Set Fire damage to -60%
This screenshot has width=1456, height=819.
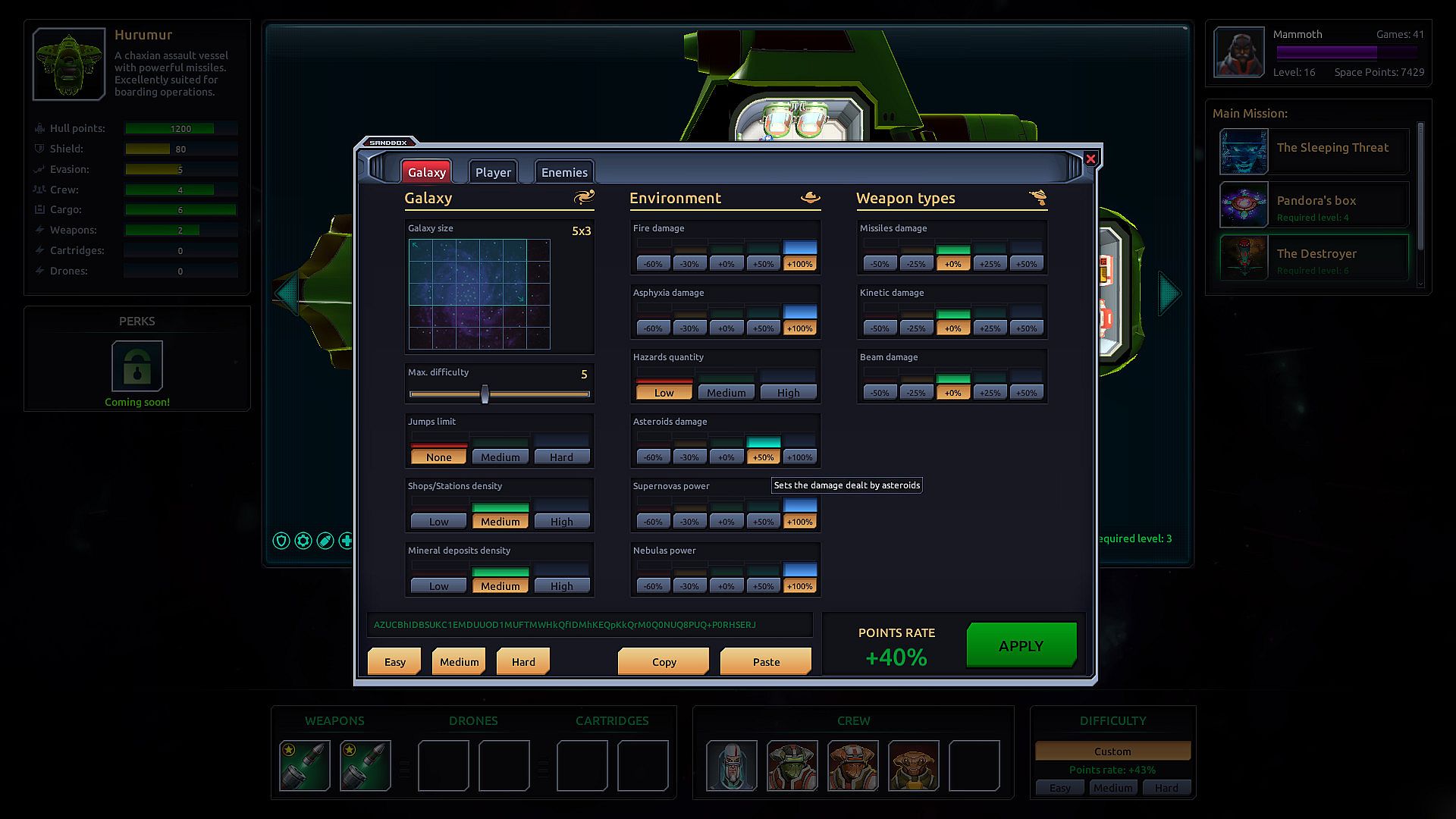[x=653, y=264]
